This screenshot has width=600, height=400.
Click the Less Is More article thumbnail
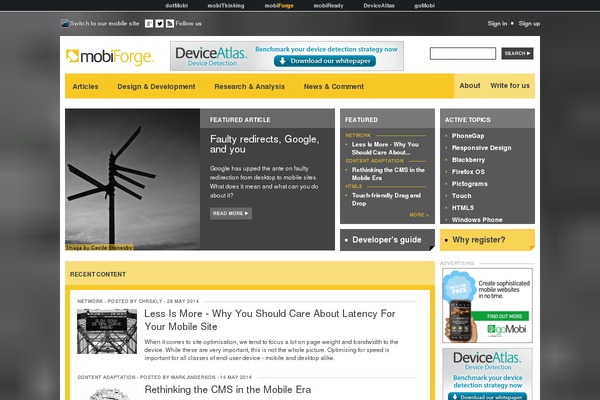click(107, 331)
